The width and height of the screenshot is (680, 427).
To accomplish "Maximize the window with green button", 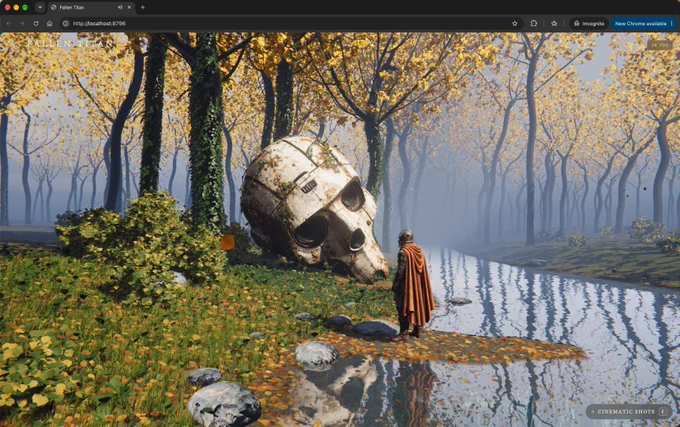I will click(x=25, y=7).
